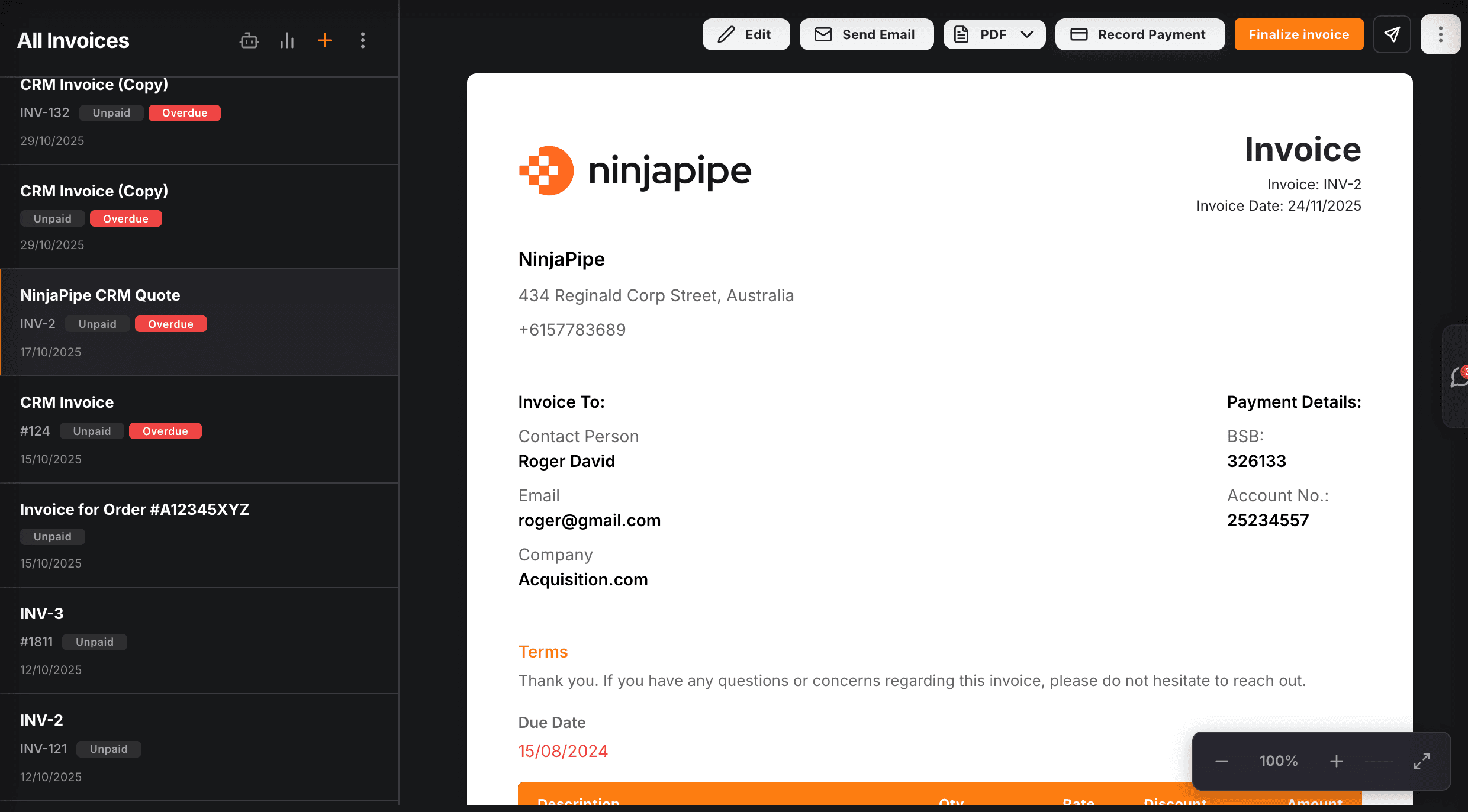
Task: Create a new invoice with the plus icon
Action: (x=325, y=40)
